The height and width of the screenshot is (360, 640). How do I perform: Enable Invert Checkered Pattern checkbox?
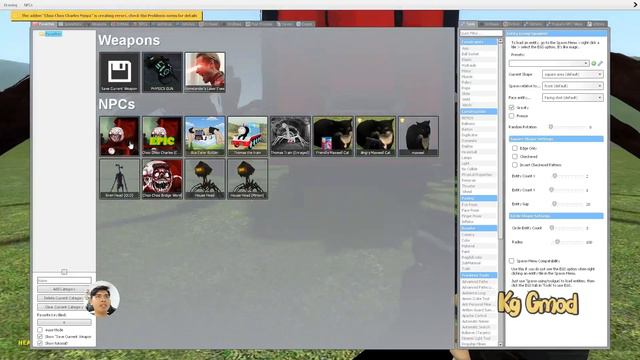click(515, 165)
